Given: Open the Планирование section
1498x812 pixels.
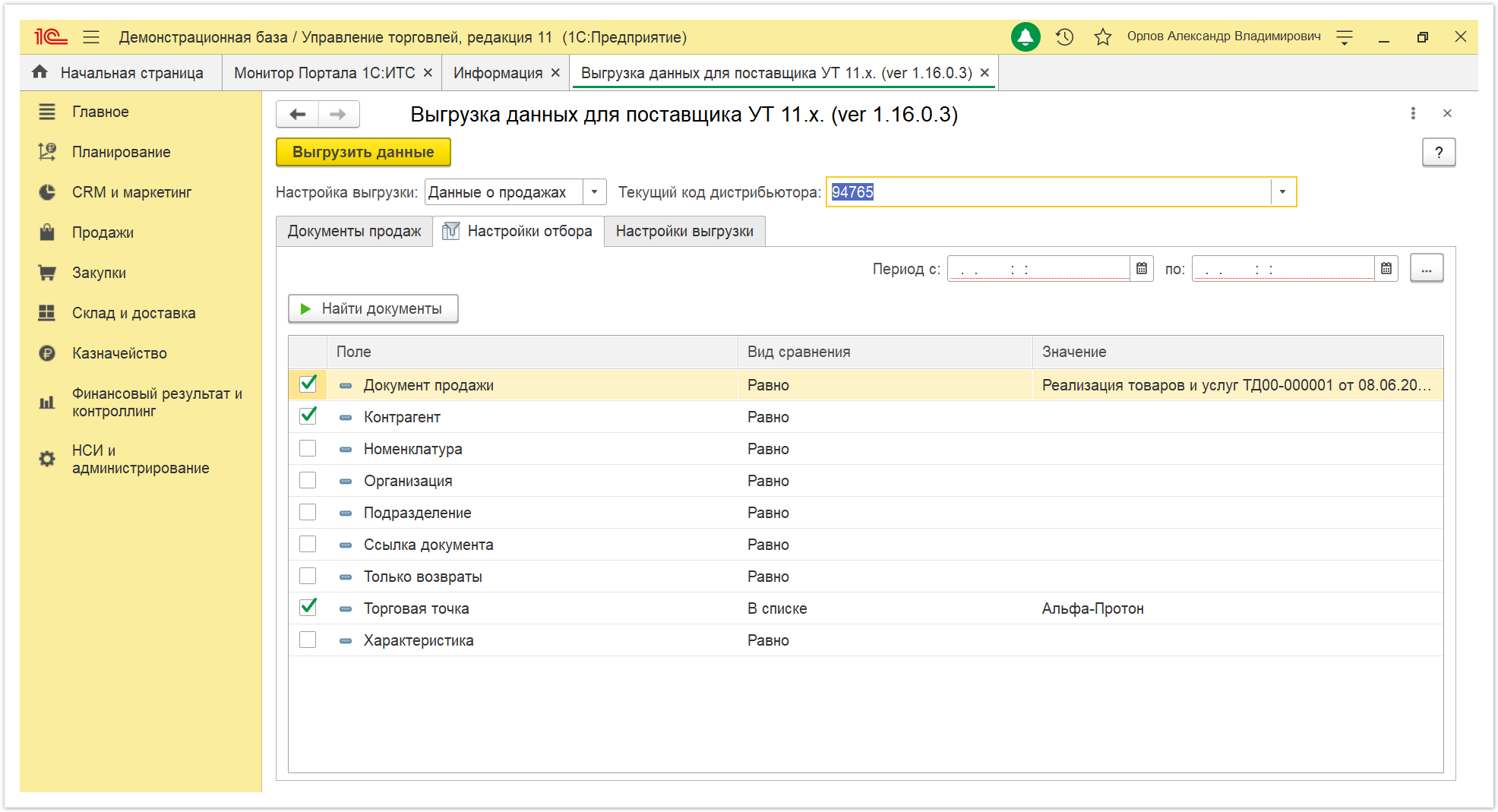Looking at the screenshot, I should tap(122, 152).
